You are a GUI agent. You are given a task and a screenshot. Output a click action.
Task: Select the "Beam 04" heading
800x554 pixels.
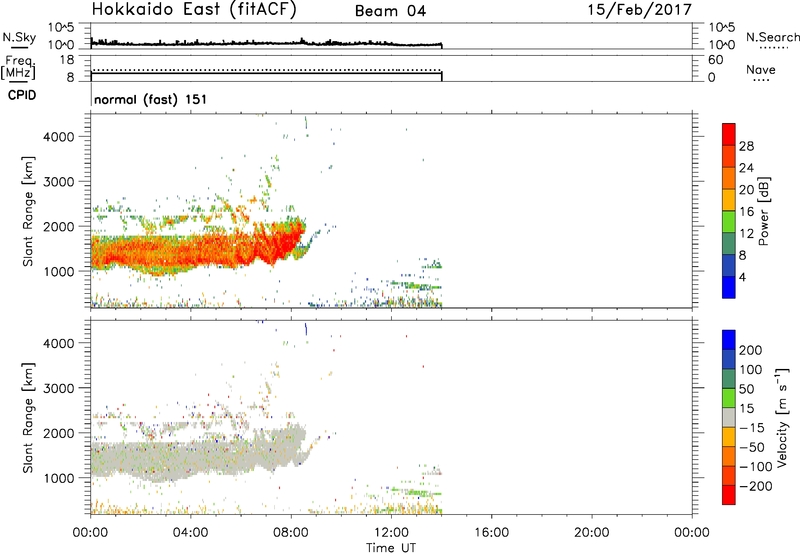click(x=390, y=11)
